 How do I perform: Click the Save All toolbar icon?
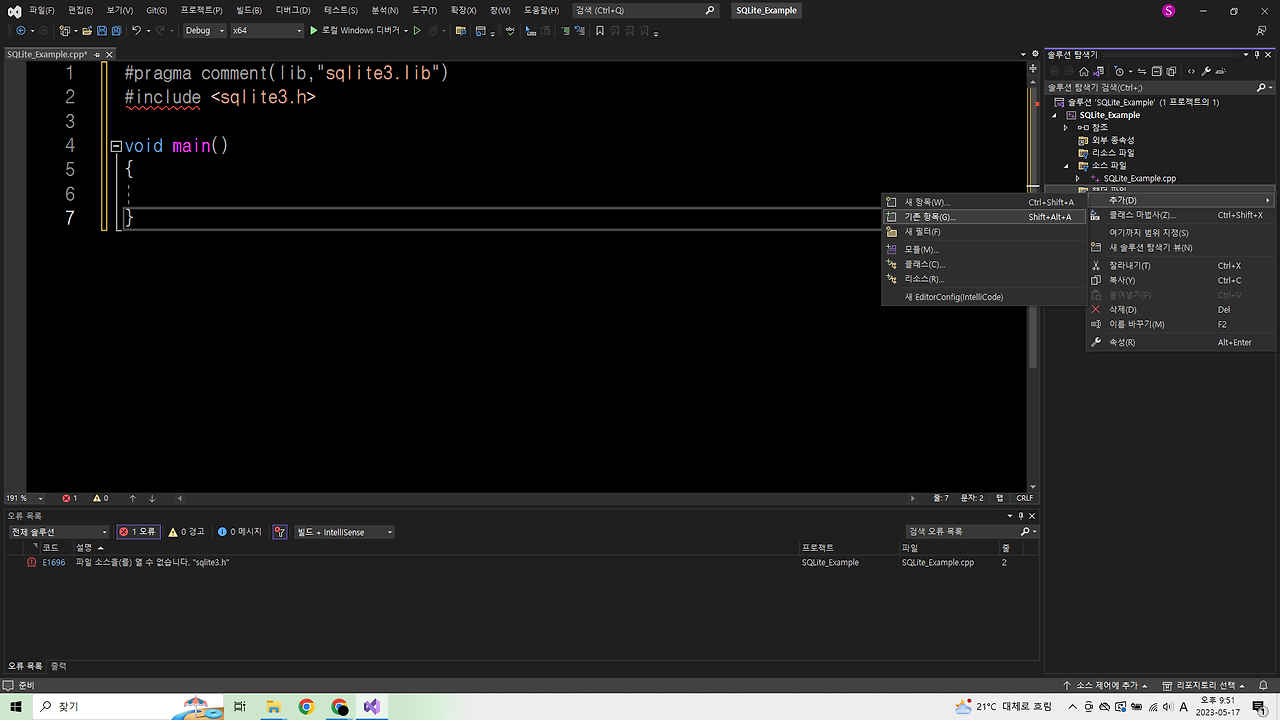(x=117, y=31)
